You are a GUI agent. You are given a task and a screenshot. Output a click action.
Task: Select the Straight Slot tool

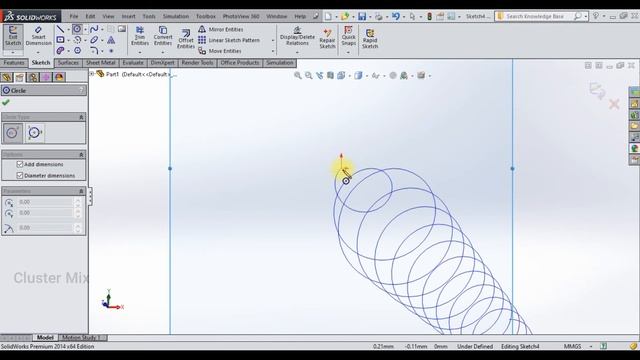(x=60, y=51)
